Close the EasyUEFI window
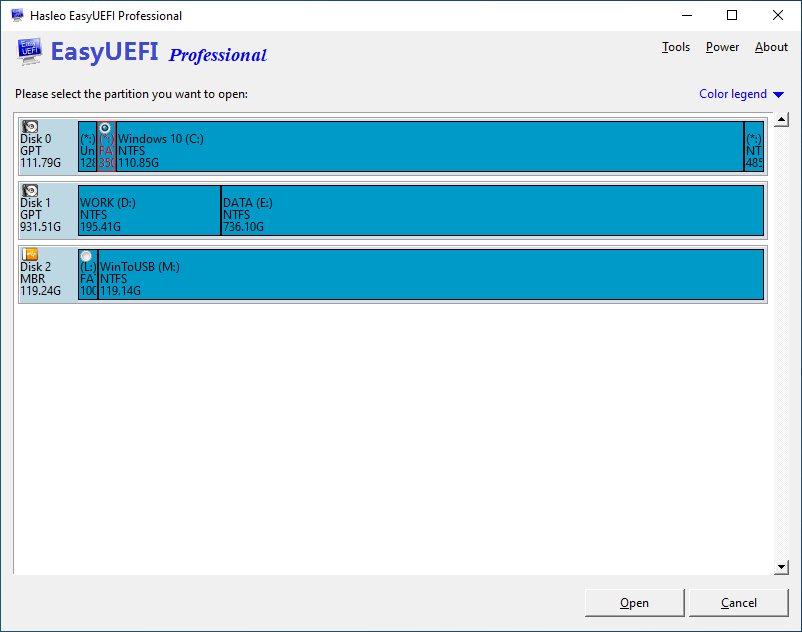802x632 pixels. (x=778, y=15)
